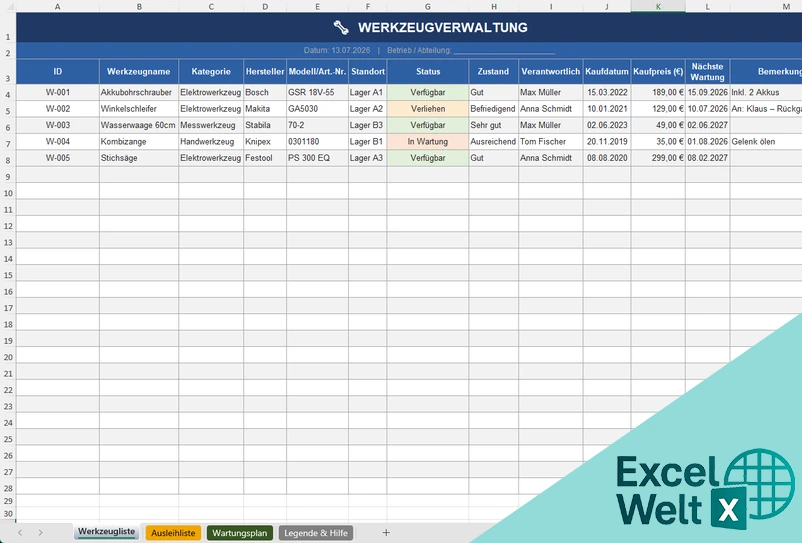Click cell W-001

58,93
